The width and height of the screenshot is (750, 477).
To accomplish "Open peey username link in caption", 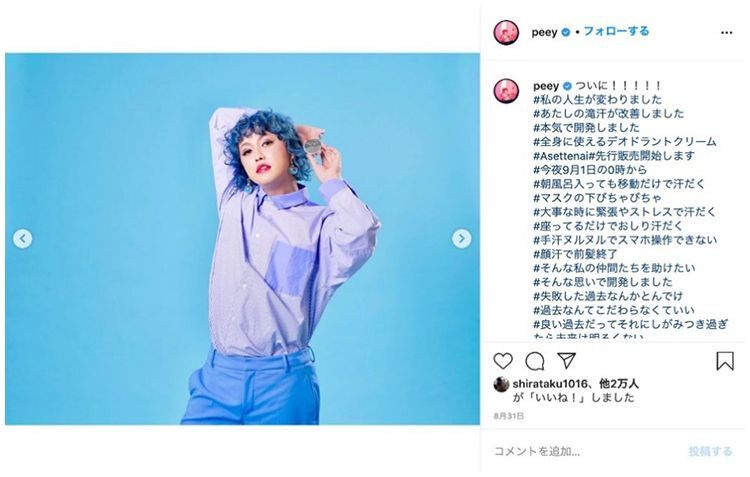I will point(546,86).
